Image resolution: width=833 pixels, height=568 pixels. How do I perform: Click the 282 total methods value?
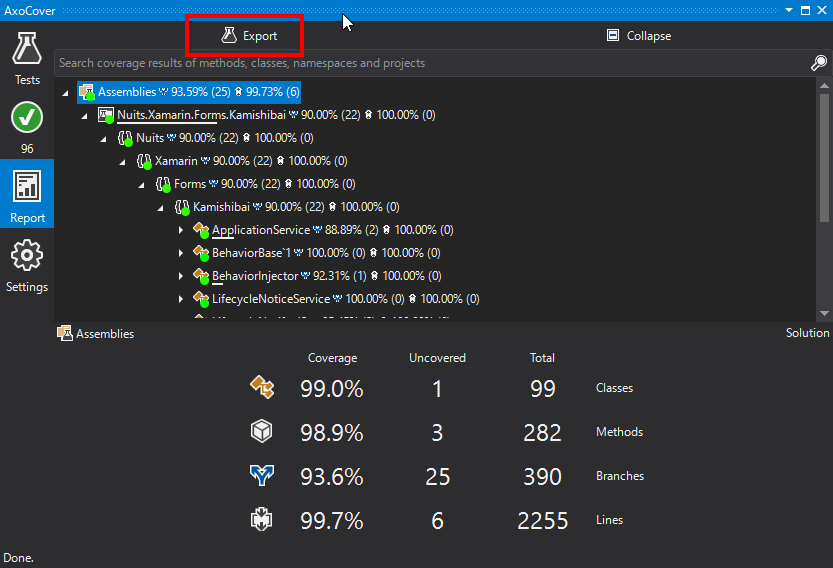click(542, 433)
